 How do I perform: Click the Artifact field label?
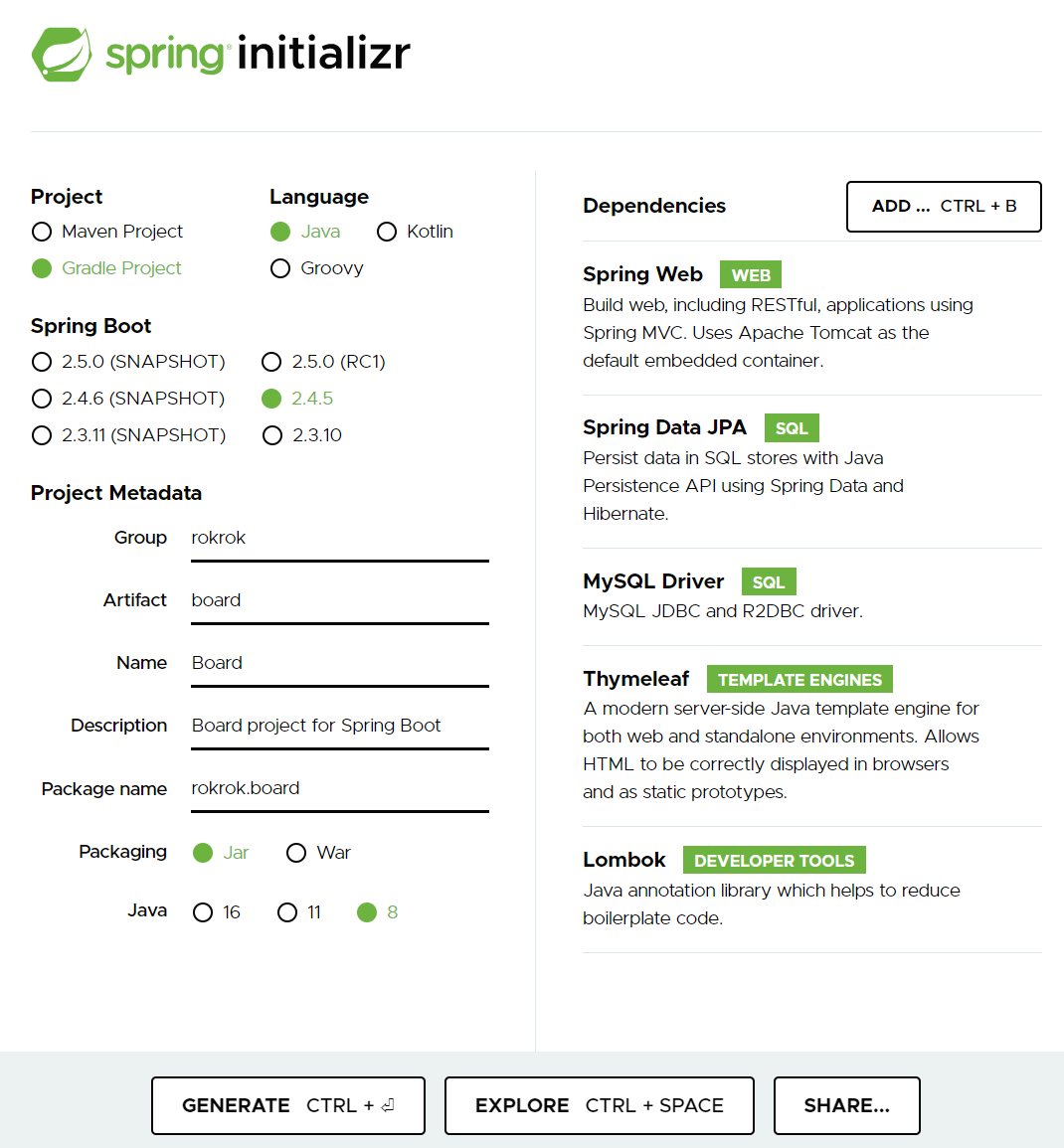pyautogui.click(x=134, y=600)
